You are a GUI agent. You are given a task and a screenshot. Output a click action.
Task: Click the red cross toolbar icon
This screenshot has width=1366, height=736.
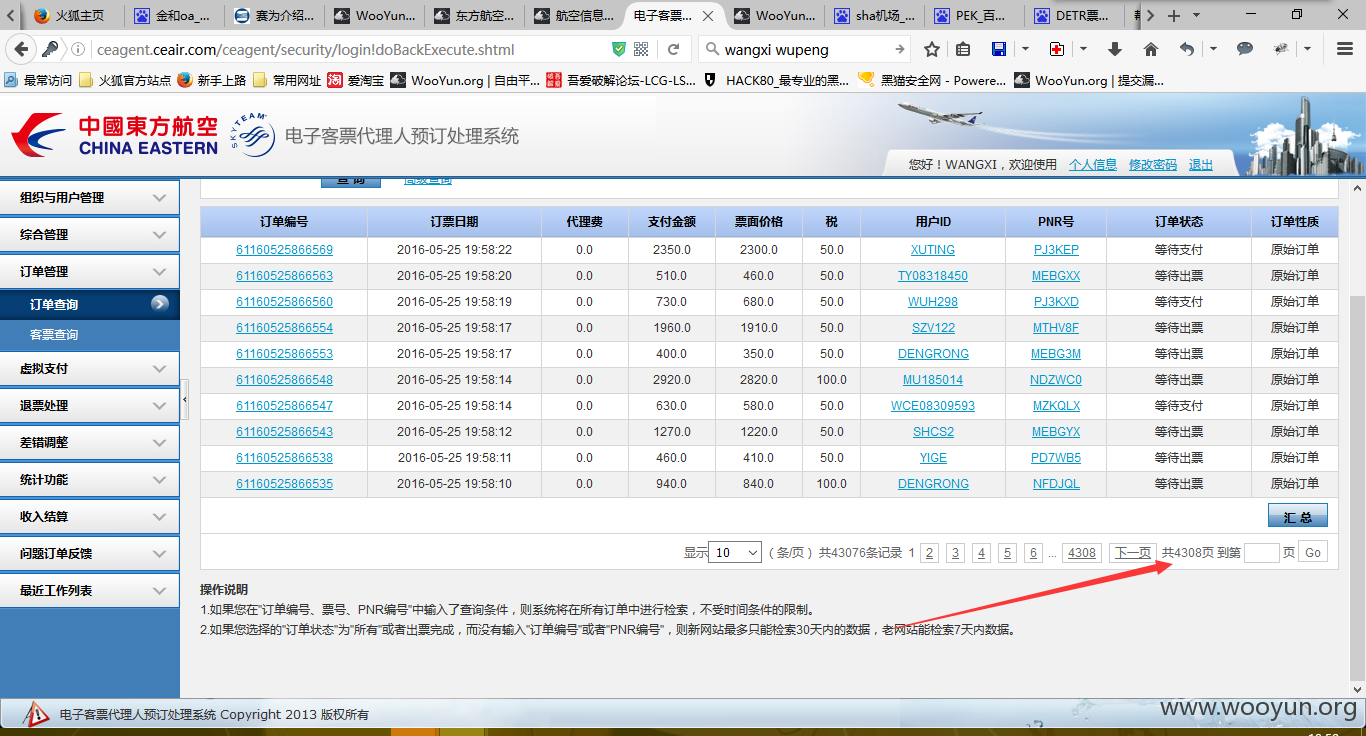[x=1057, y=49]
